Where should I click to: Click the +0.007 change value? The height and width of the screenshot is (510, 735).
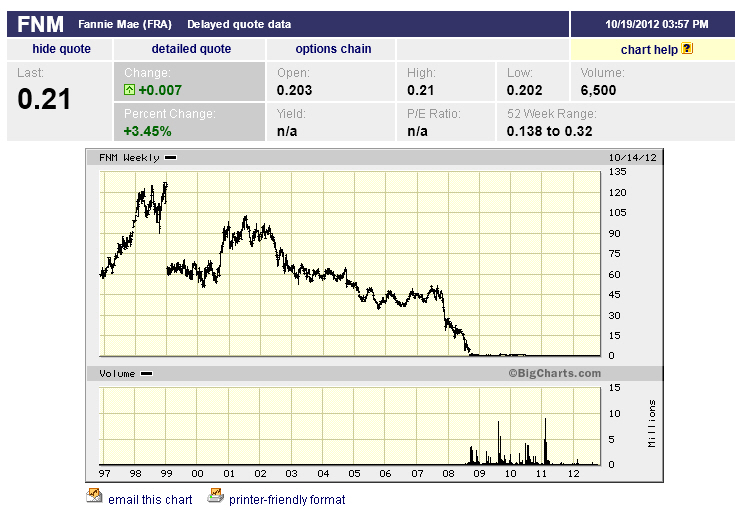coord(160,90)
